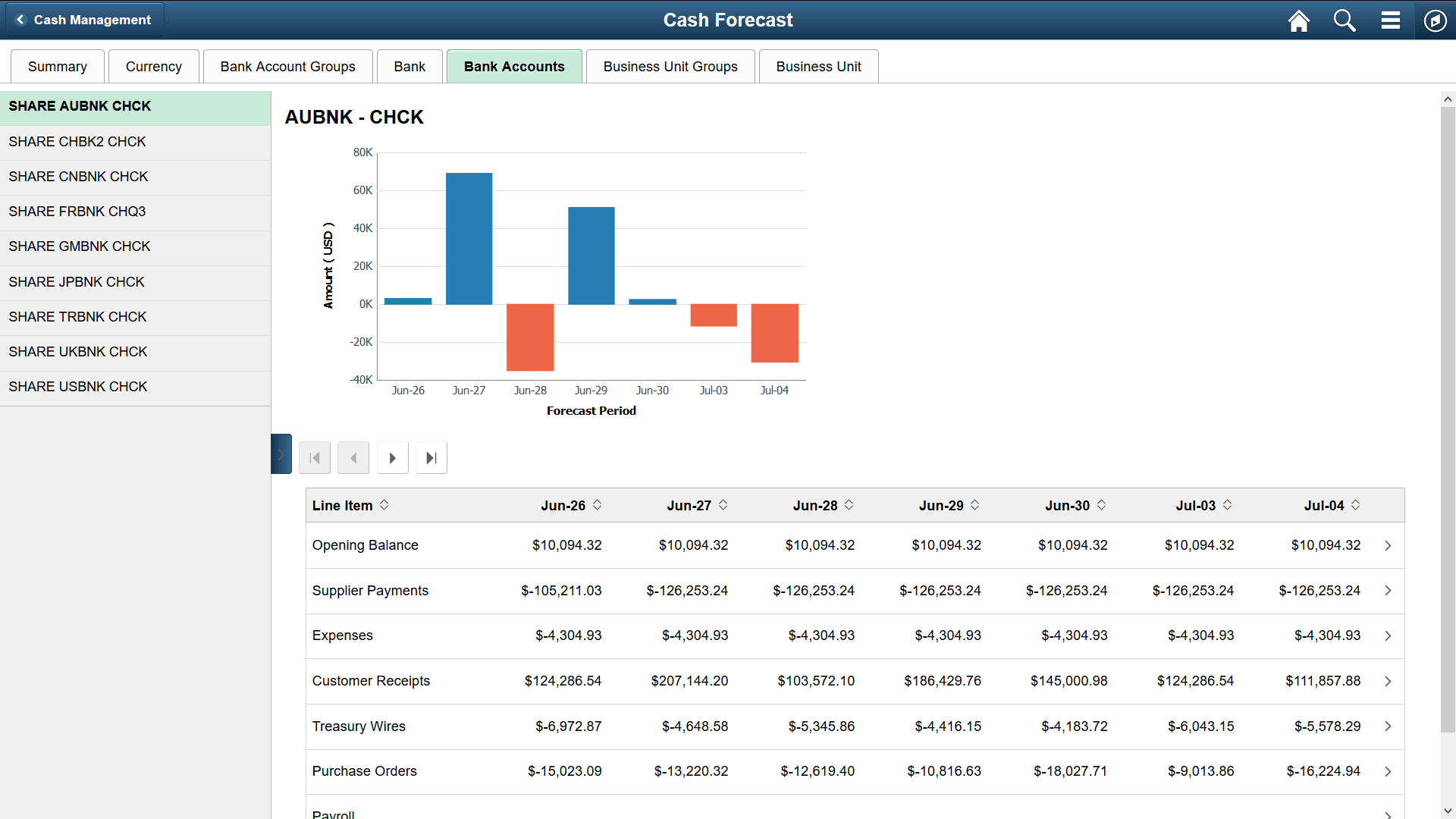The image size is (1456, 819).
Task: Open the Actions hamburger menu
Action: [1390, 20]
